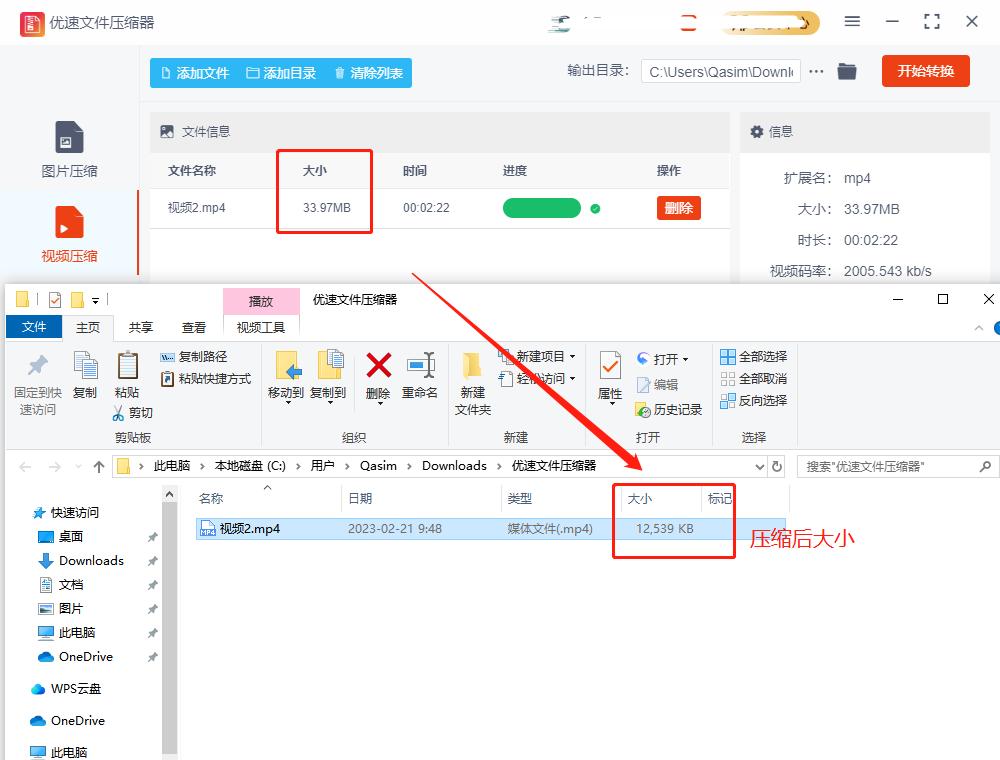Open the output directory folder browse icon

pos(847,71)
